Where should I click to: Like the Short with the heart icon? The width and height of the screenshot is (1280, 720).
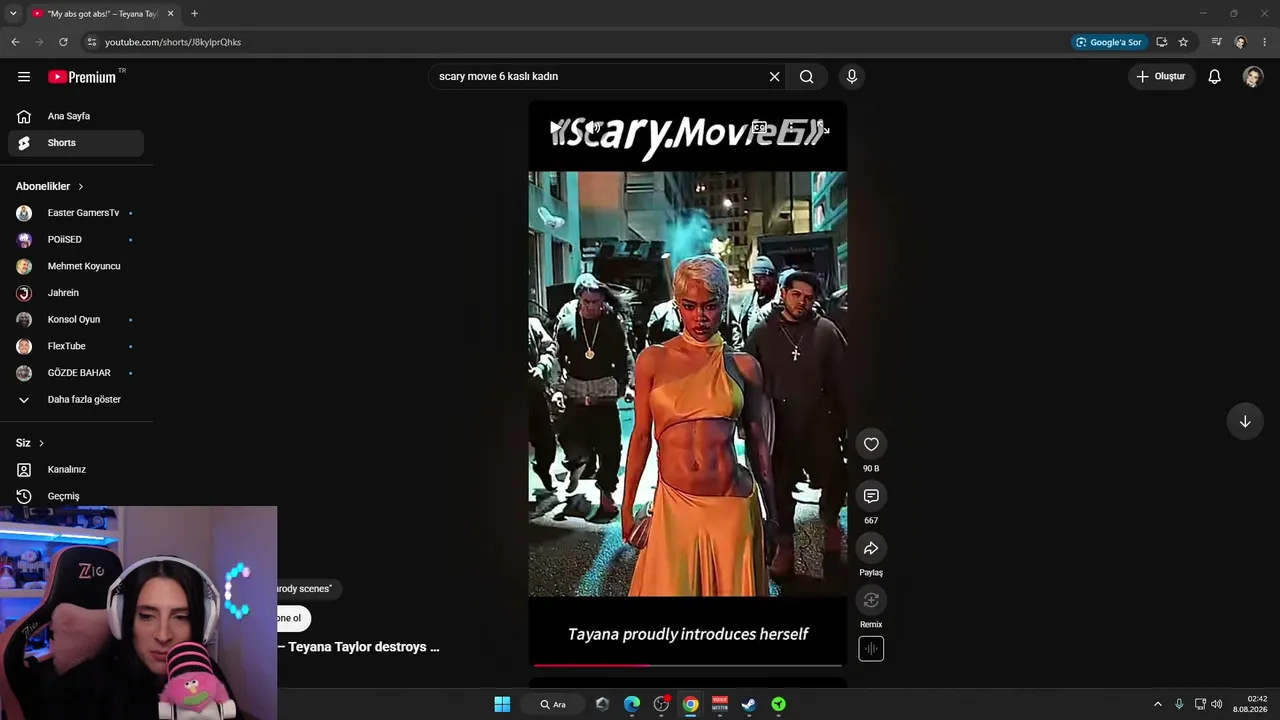click(871, 444)
